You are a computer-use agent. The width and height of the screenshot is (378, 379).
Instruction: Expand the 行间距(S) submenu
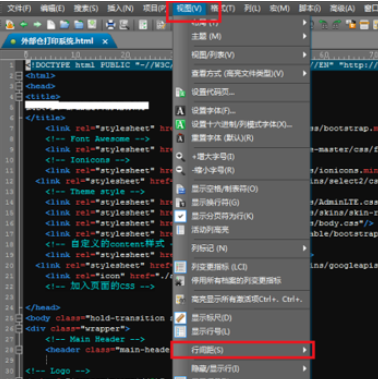(242, 350)
